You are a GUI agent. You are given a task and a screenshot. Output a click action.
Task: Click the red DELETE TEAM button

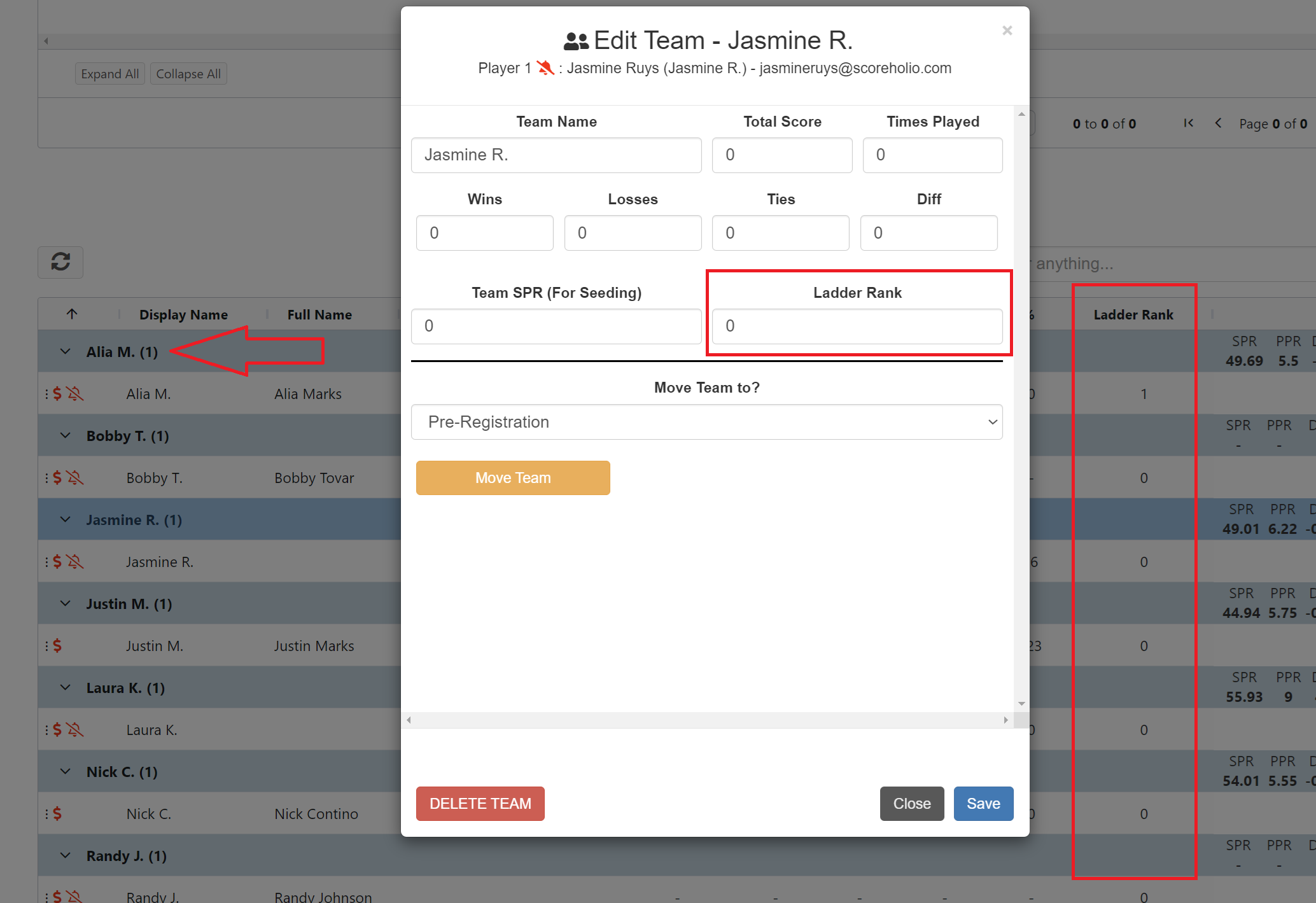[x=480, y=804]
